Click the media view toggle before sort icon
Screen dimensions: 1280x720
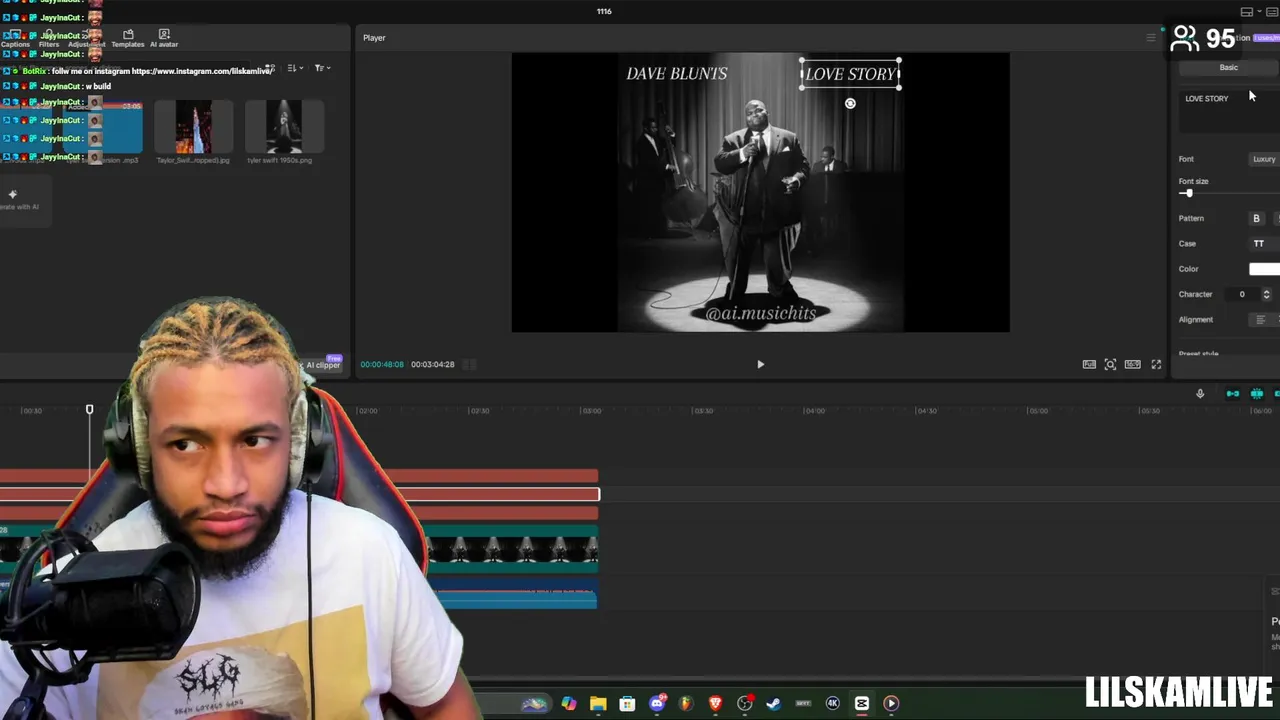(270, 68)
